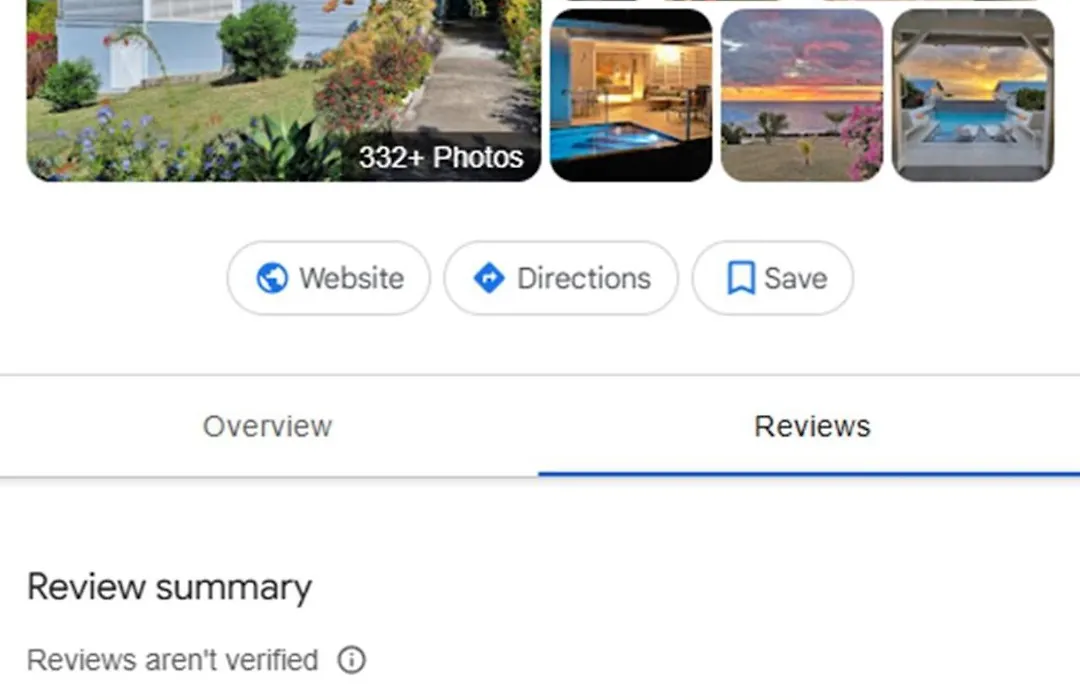
Task: Switch to the Overview tab
Action: [x=268, y=426]
